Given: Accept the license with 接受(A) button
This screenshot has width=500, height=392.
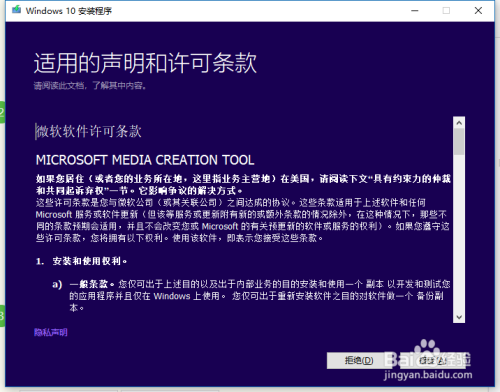Looking at the screenshot, I should point(433,361).
